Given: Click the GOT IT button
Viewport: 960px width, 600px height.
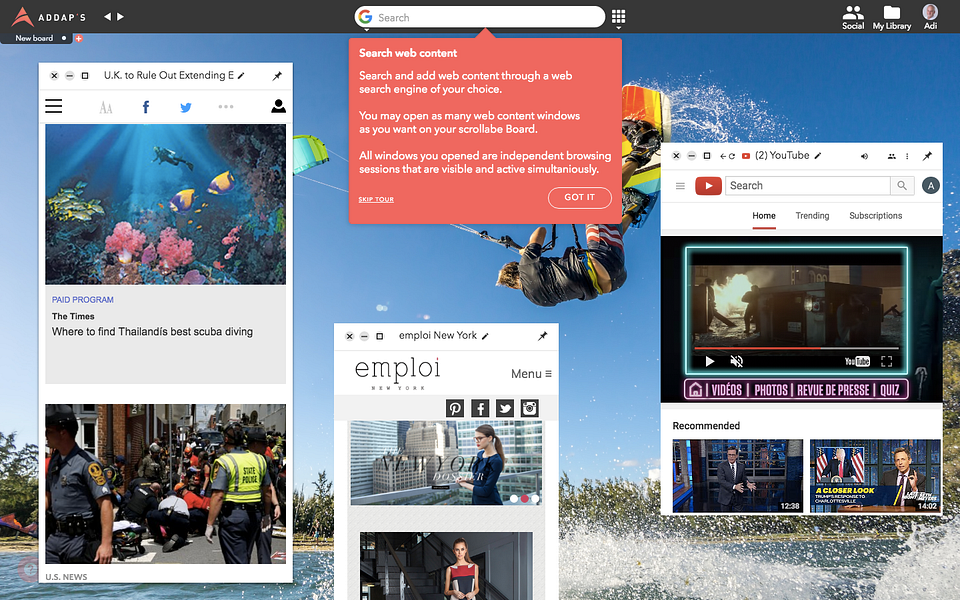Looking at the screenshot, I should click(579, 197).
